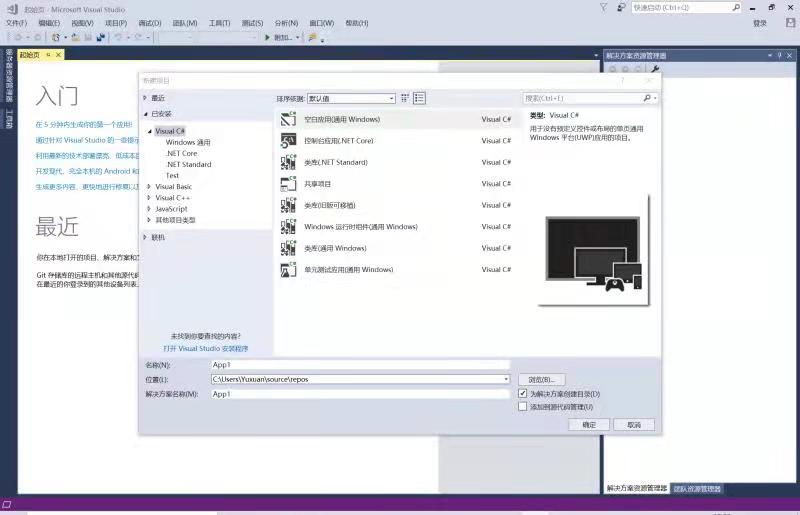Viewport: 800px width, 515px height.
Task: Click the Undo toolbar icon
Action: point(118,37)
